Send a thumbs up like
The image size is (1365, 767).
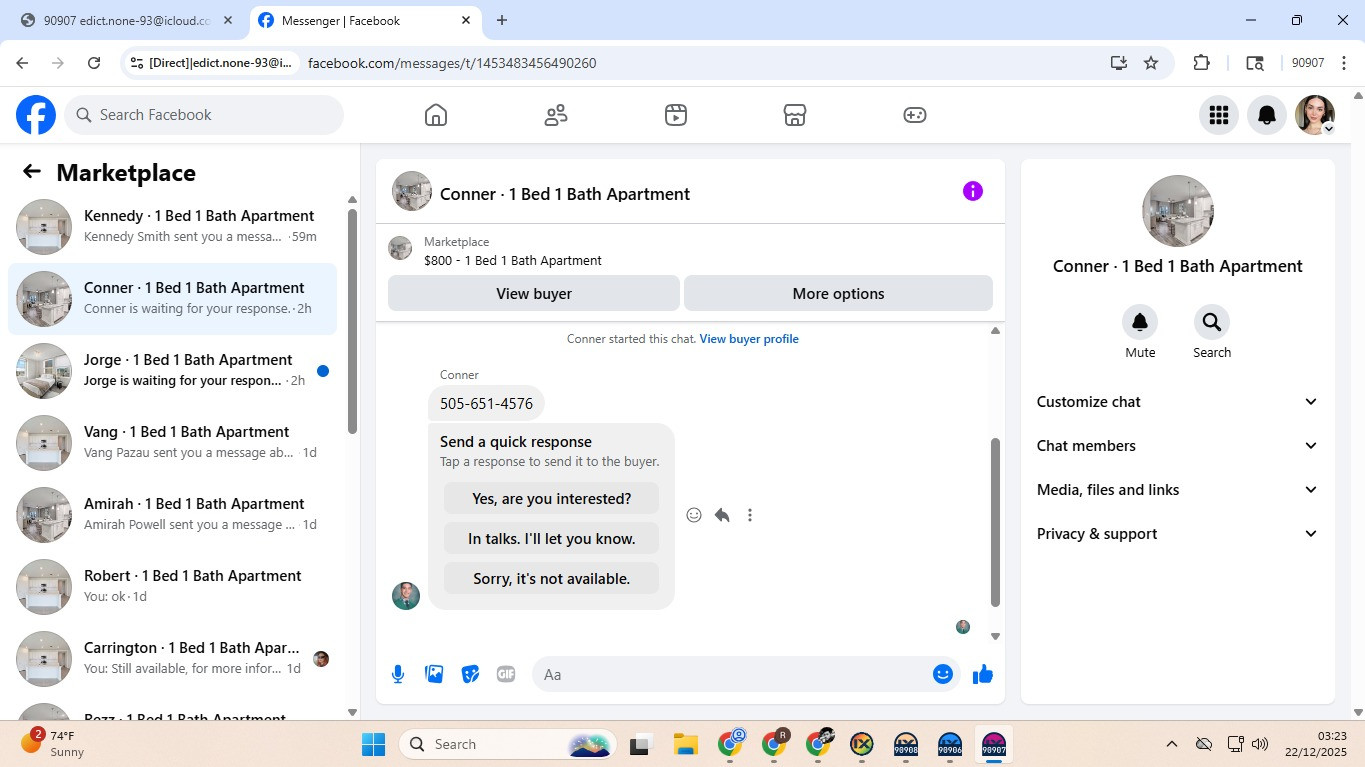tap(983, 674)
